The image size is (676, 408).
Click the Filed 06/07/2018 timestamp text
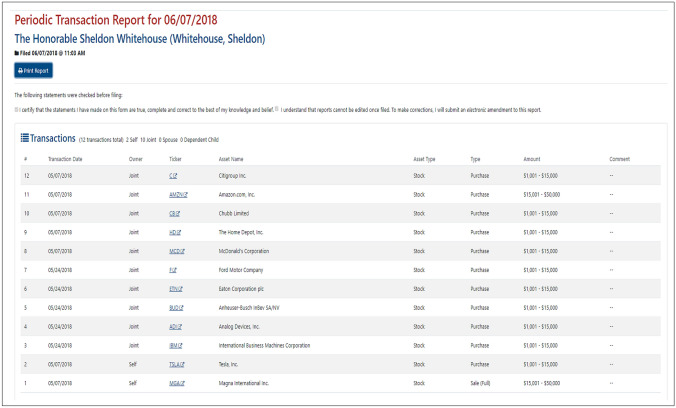tap(50, 53)
